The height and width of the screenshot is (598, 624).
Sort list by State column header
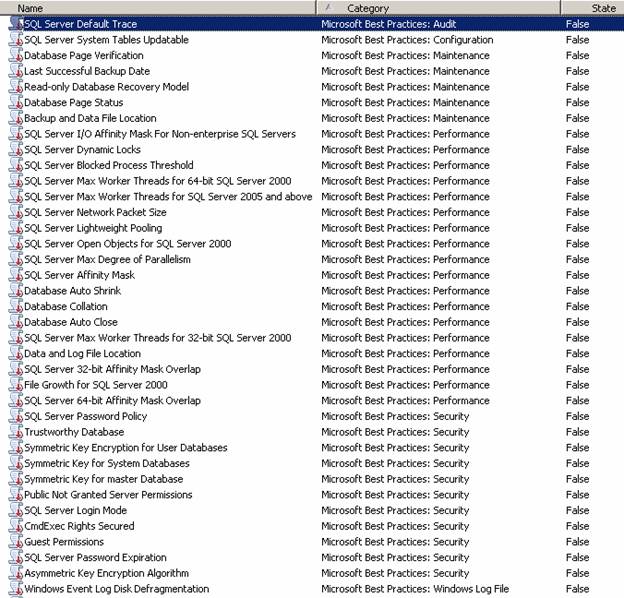pos(593,8)
